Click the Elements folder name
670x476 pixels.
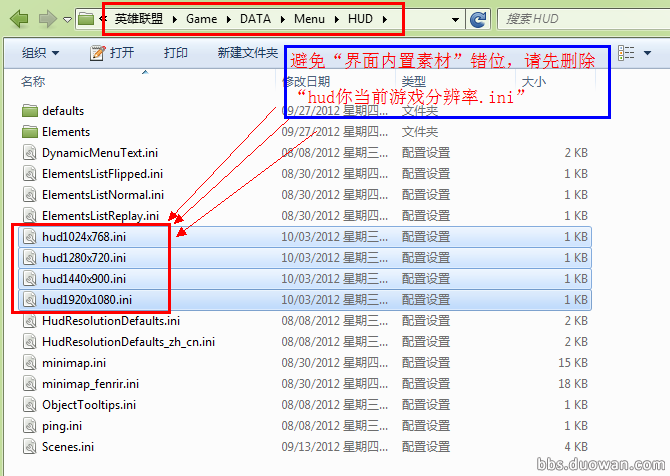click(66, 132)
